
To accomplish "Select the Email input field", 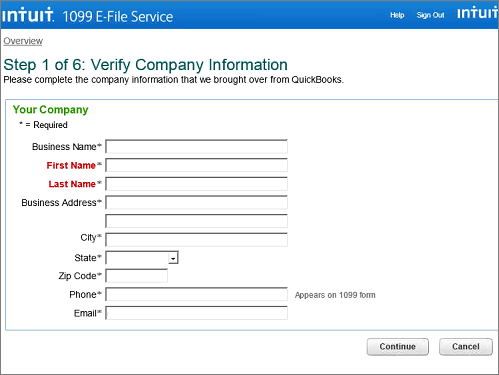I will 196,313.
